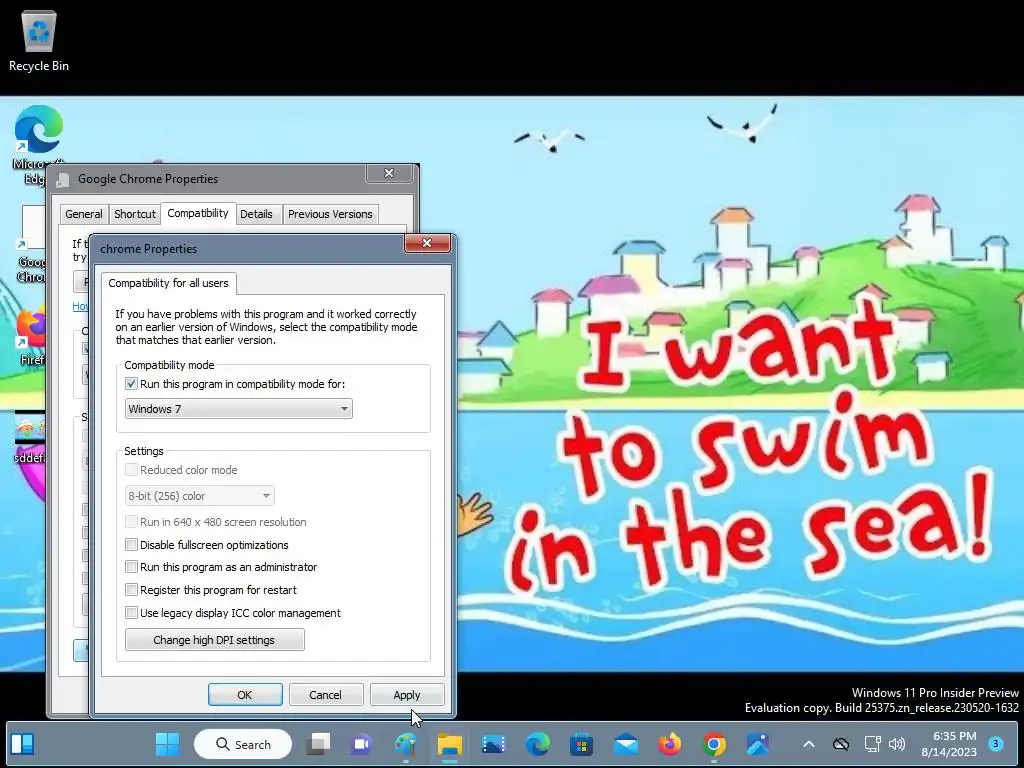Click OK in chrome Properties dialog

point(245,695)
